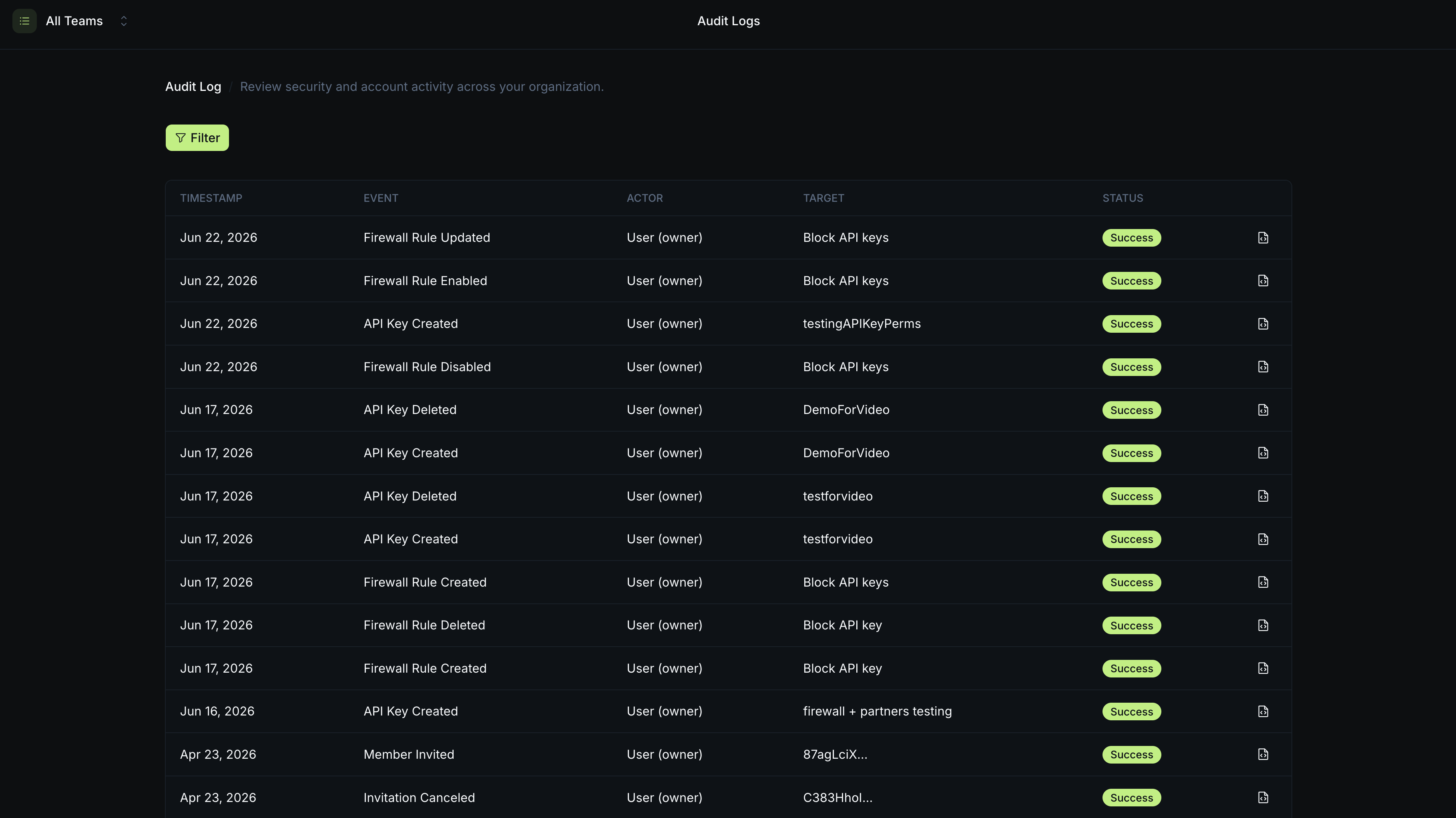
Task: Click User (owner) in testingAPIKeyPerms row
Action: 664,324
